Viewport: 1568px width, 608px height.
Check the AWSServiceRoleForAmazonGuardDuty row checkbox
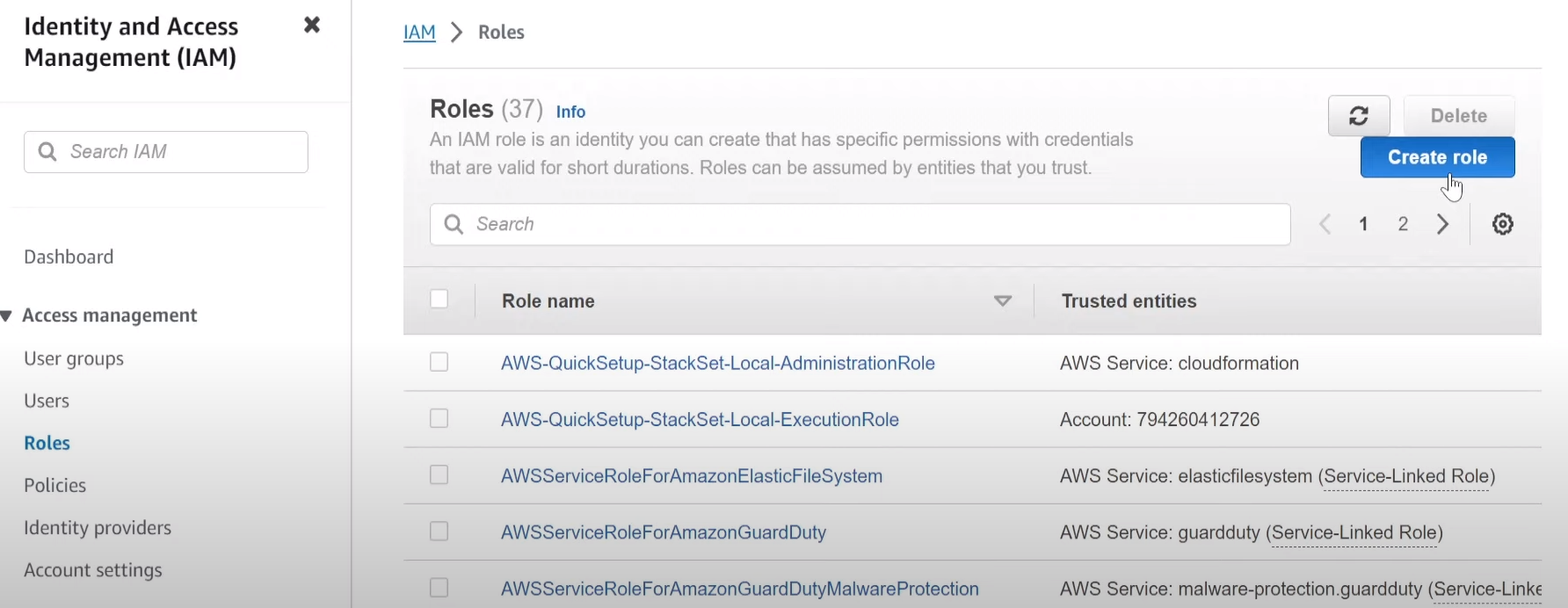439,532
